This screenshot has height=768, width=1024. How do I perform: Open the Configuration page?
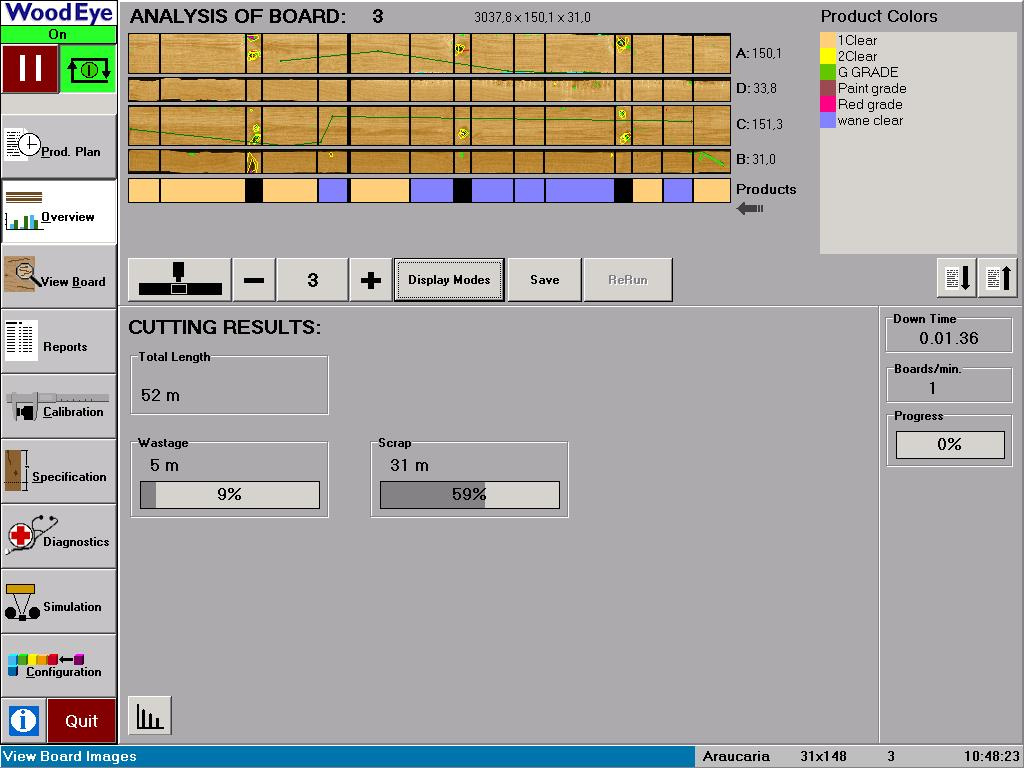(58, 667)
